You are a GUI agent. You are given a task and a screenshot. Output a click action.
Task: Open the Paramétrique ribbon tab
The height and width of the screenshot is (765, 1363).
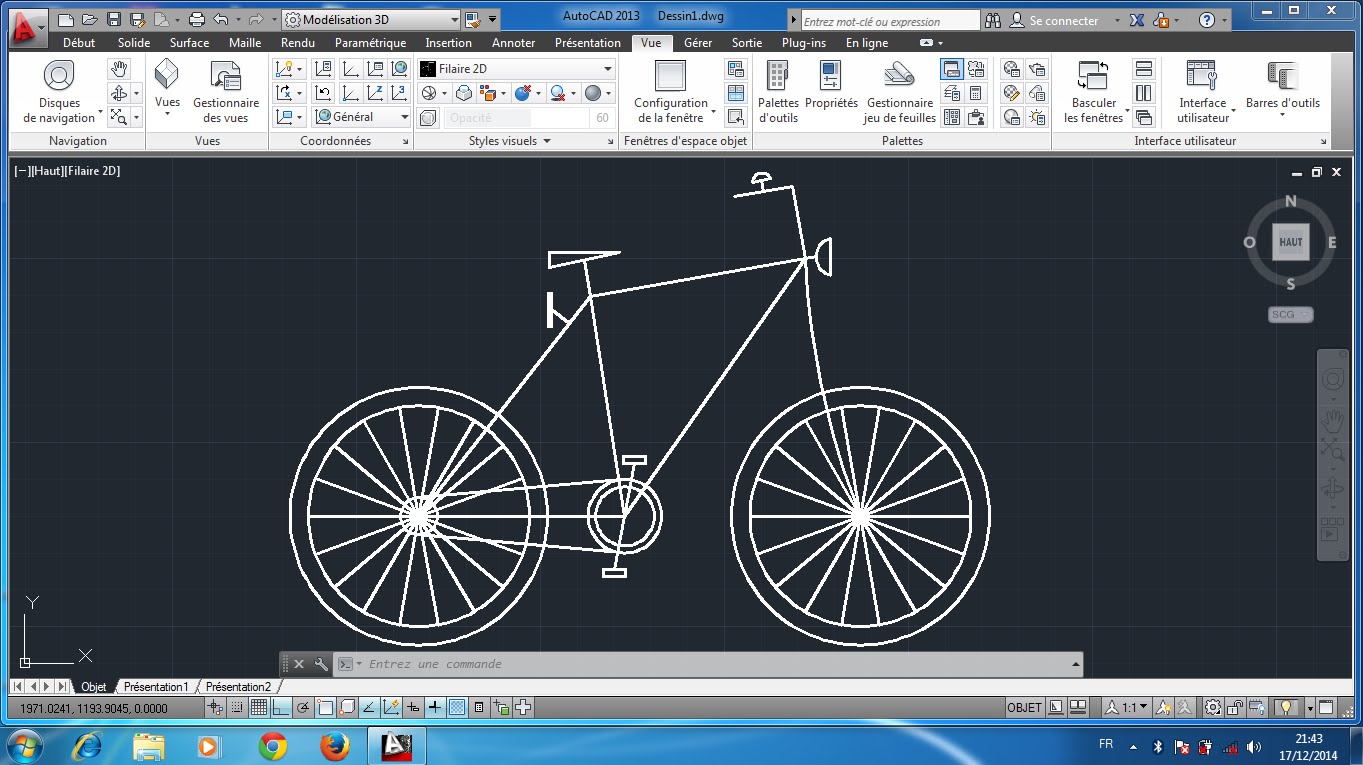[x=372, y=42]
